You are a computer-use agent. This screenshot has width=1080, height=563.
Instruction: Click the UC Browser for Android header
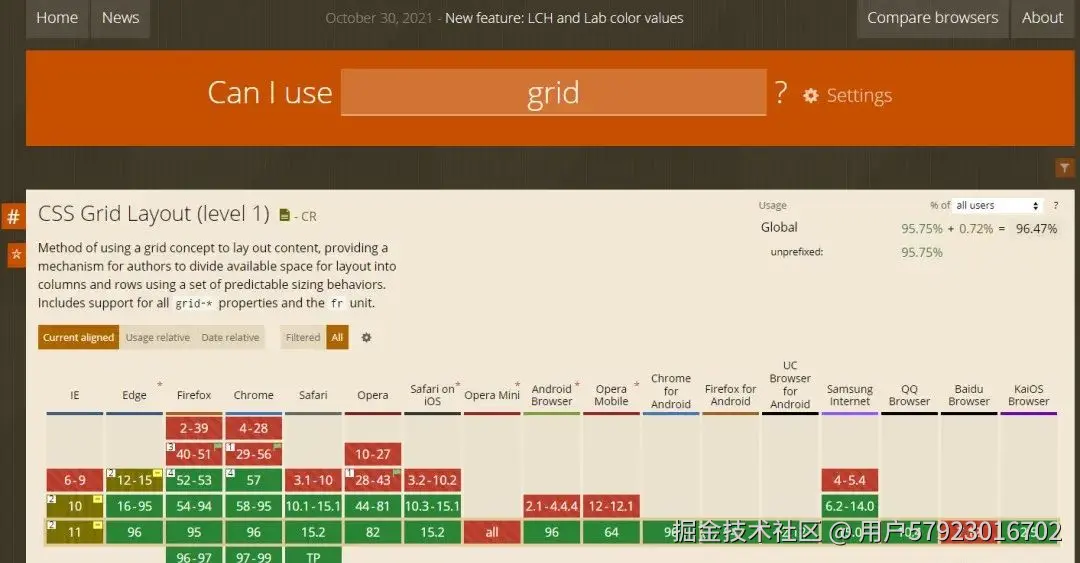[790, 385]
